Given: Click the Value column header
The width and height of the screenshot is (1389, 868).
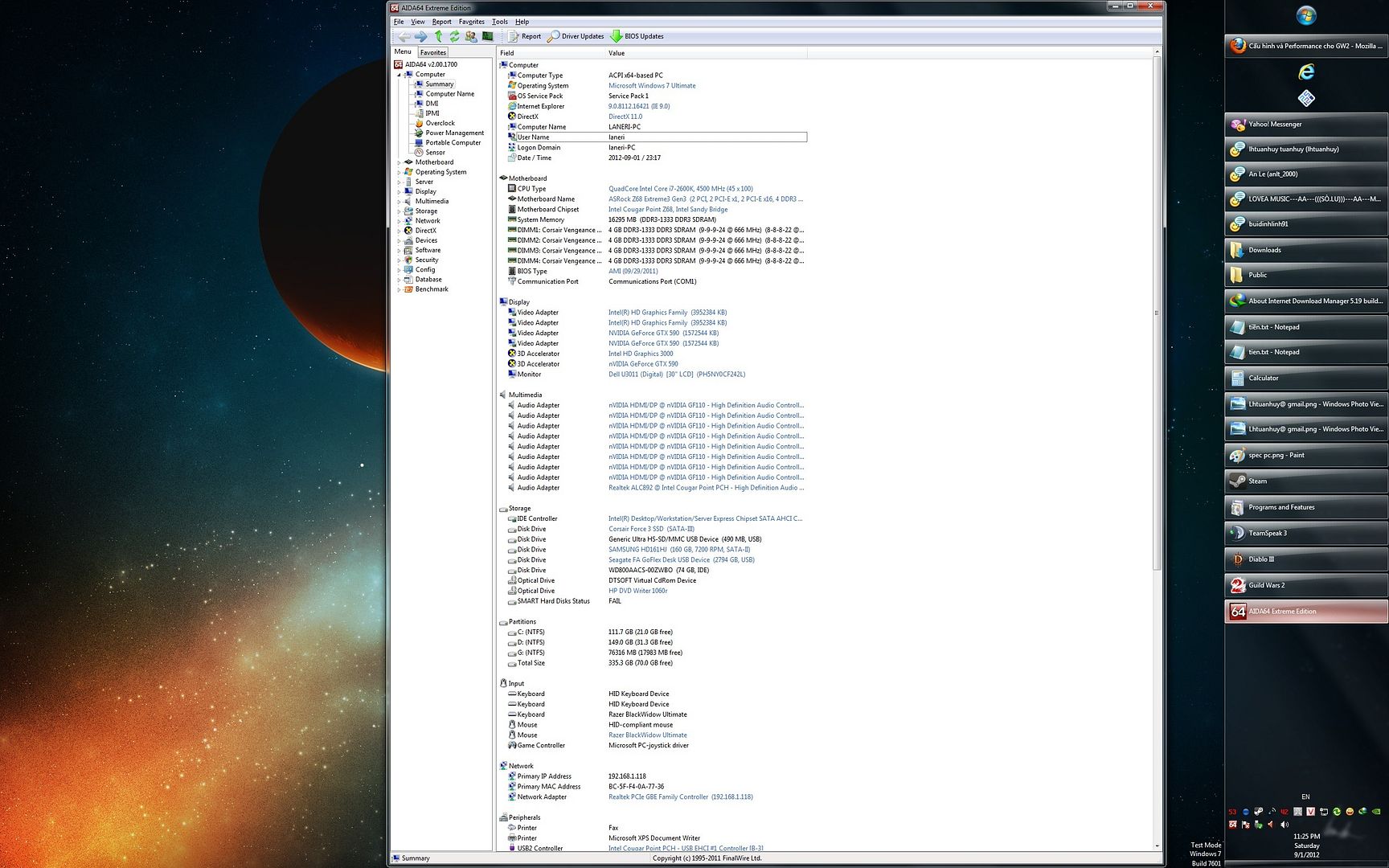Looking at the screenshot, I should click(x=706, y=53).
